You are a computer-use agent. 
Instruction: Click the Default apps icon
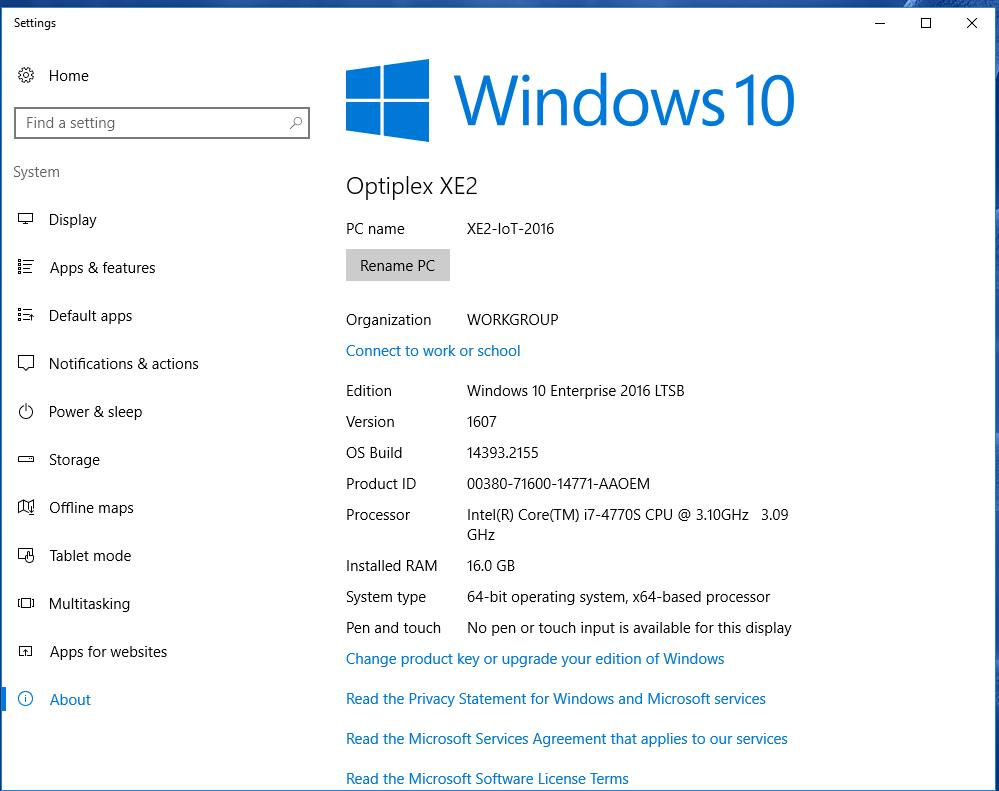(x=25, y=315)
